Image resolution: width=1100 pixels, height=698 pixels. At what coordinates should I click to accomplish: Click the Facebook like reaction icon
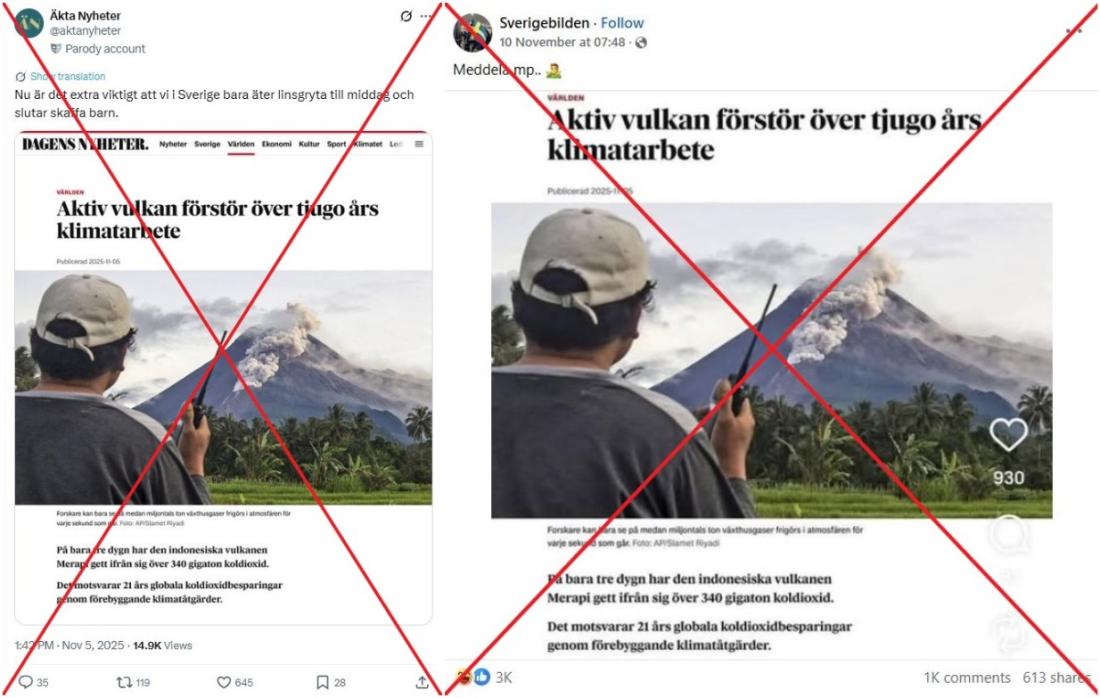pyautogui.click(x=482, y=676)
